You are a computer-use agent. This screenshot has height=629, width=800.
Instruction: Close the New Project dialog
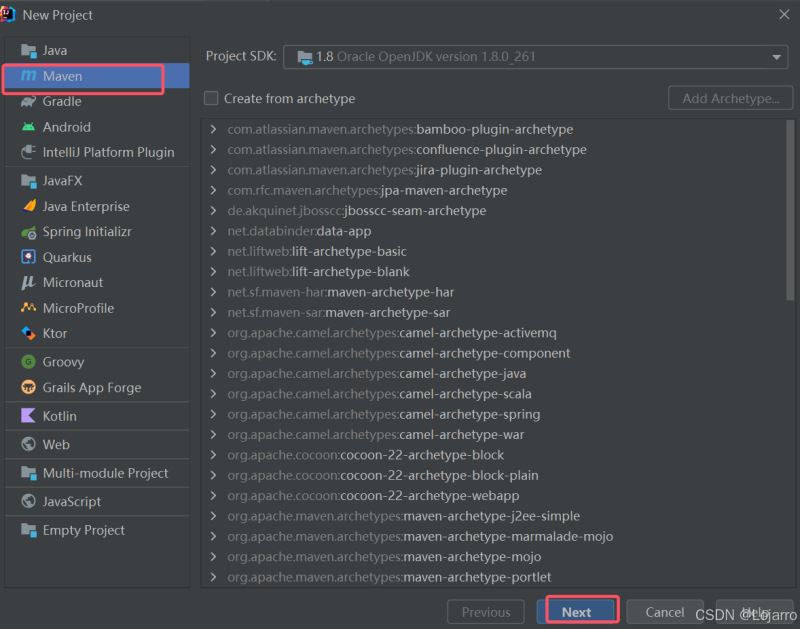(784, 15)
